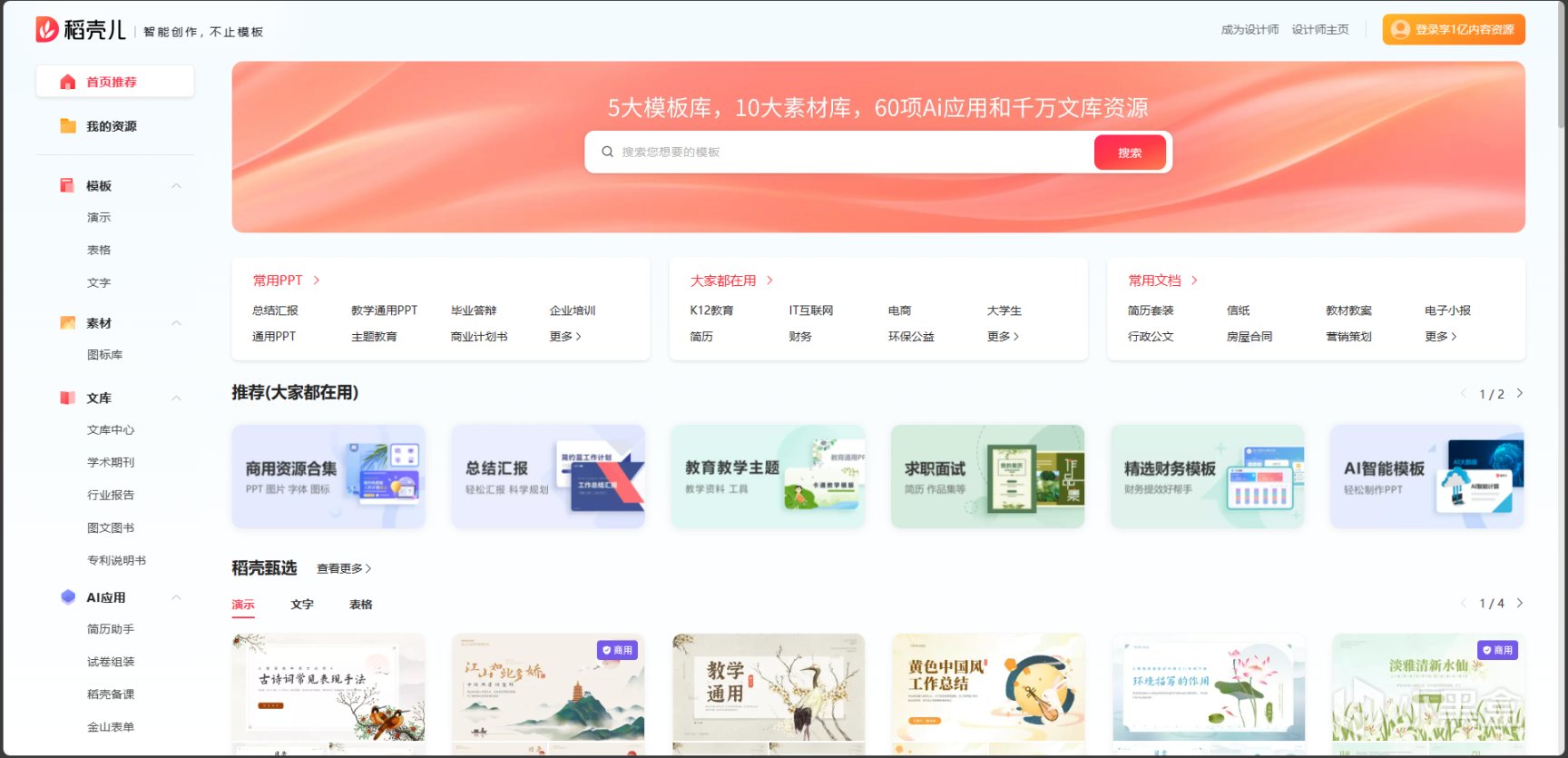Open 简历套装 document category

pyautogui.click(x=1151, y=310)
